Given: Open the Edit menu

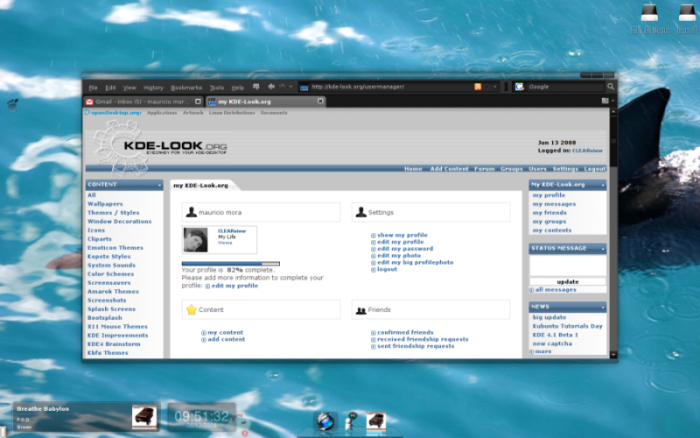Looking at the screenshot, I should coord(110,88).
